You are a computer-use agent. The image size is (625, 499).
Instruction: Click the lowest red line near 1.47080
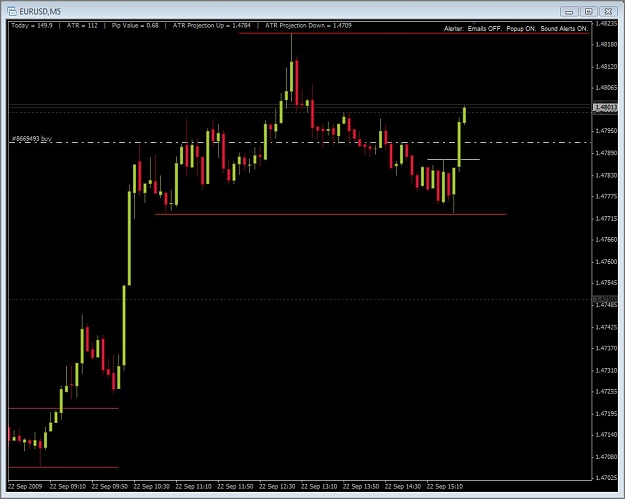[63, 467]
